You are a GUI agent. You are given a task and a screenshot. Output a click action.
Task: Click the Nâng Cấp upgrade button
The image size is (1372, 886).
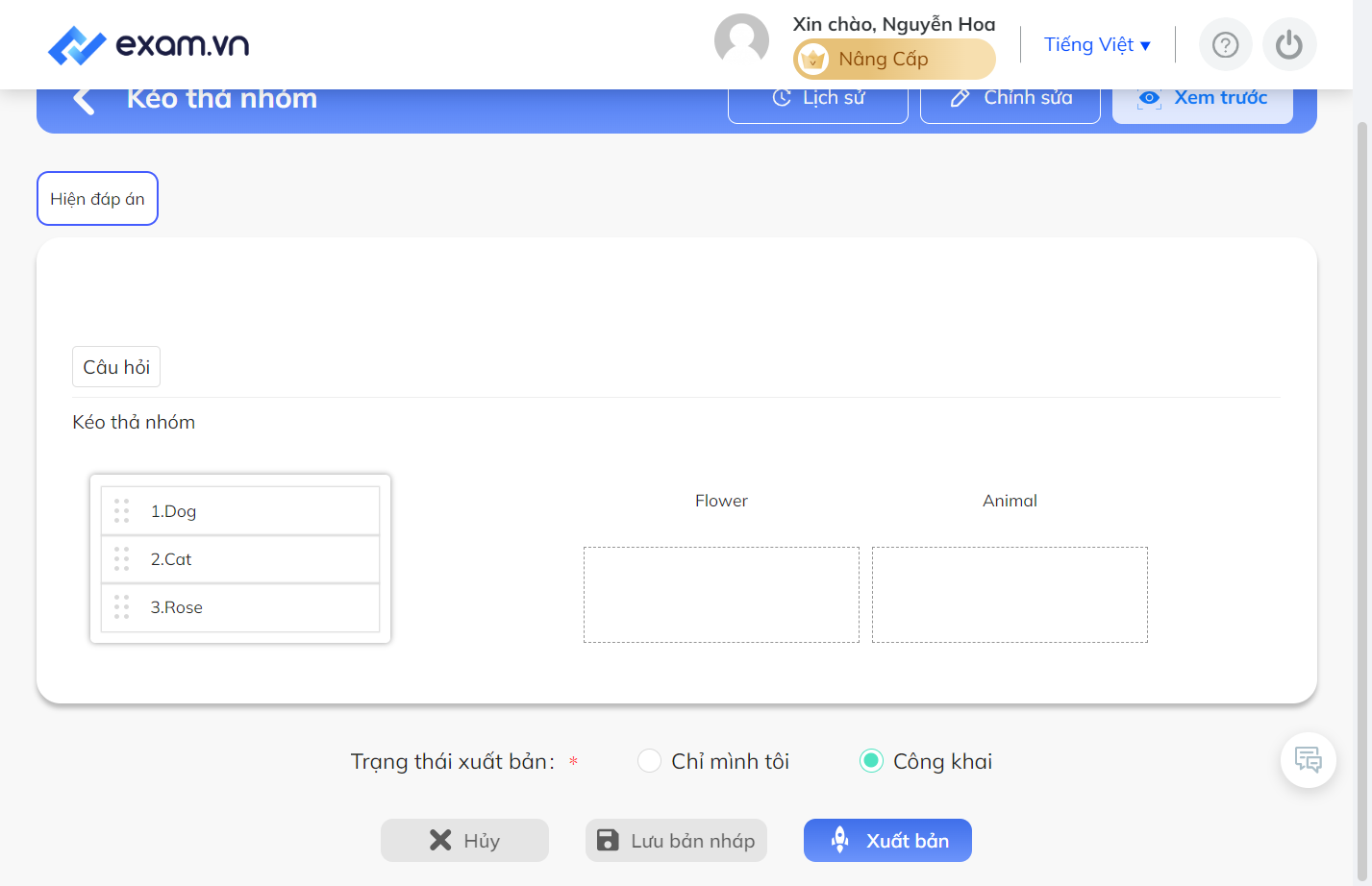point(894,60)
